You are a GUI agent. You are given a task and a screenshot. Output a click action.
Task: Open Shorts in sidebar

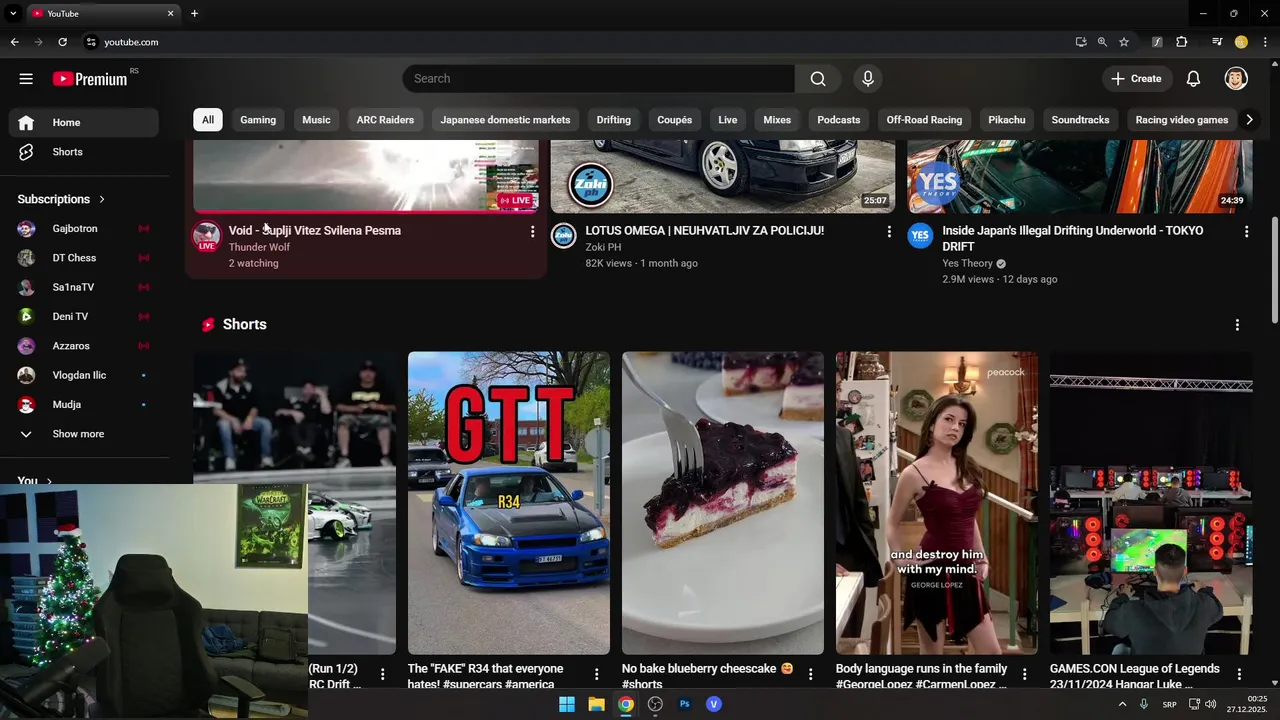click(84, 152)
